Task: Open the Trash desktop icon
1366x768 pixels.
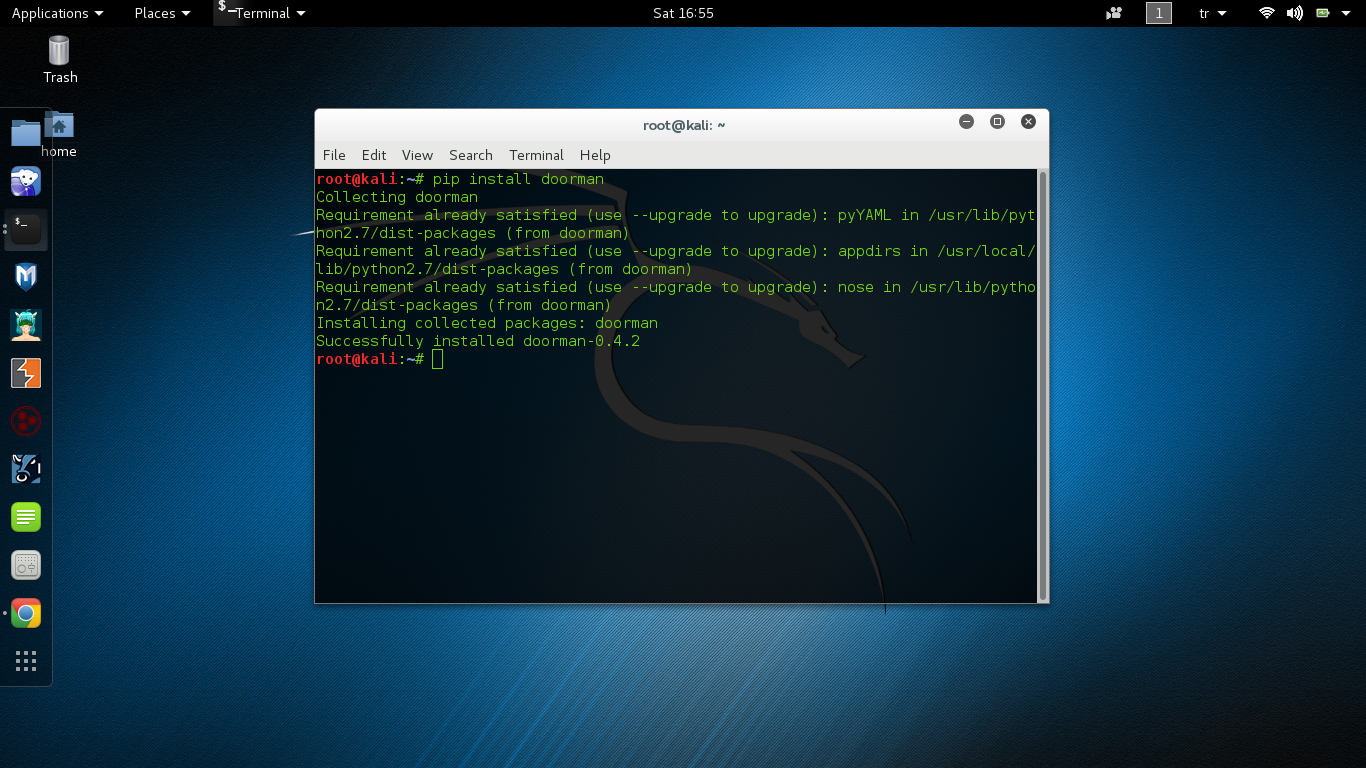Action: (60, 59)
